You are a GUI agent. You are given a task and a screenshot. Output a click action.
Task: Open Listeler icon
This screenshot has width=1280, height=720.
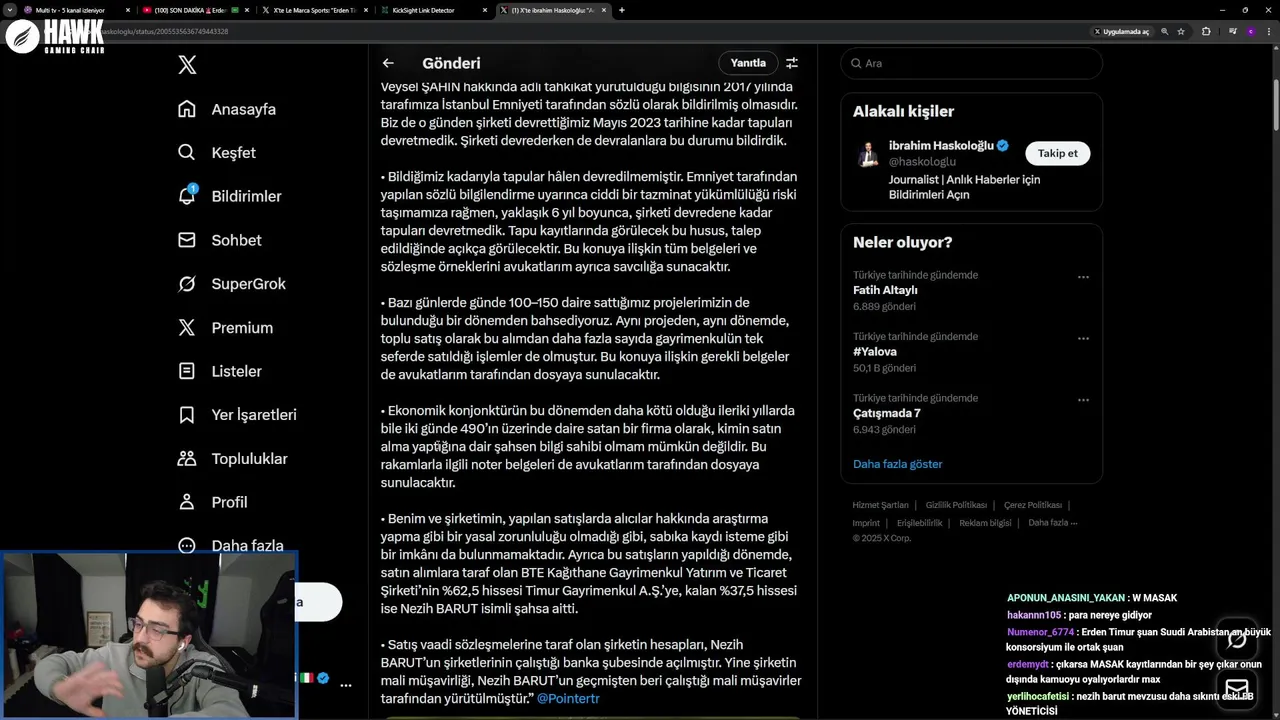tap(187, 371)
